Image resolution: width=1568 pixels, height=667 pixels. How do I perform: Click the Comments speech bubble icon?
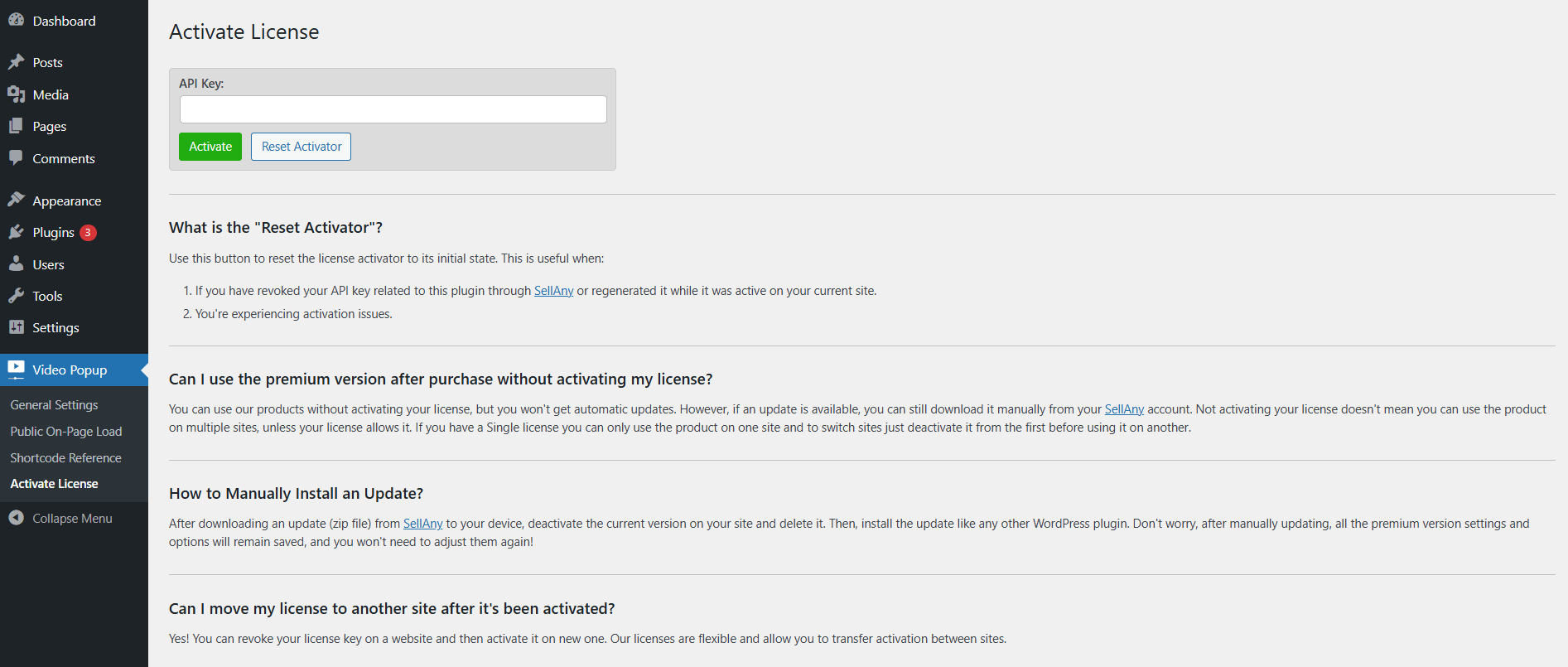pyautogui.click(x=16, y=158)
